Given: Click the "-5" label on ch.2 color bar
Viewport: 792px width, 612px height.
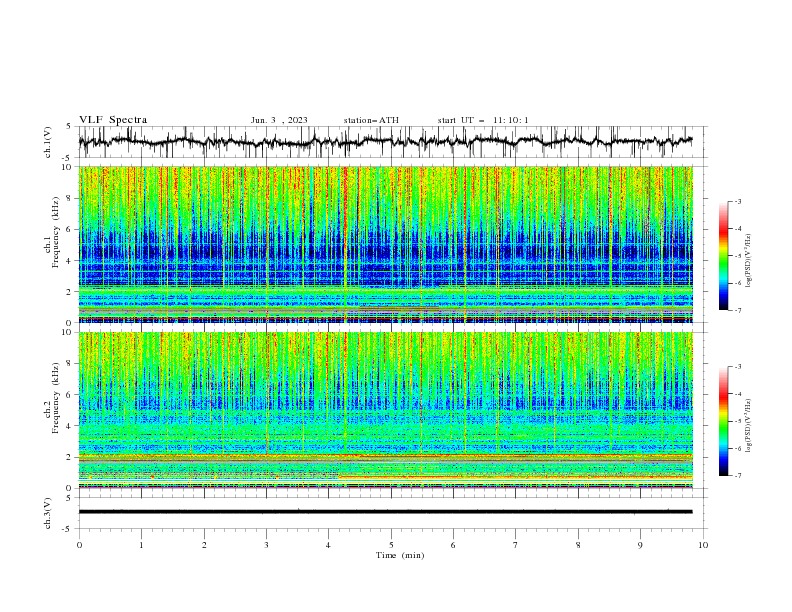Looking at the screenshot, I should (738, 421).
